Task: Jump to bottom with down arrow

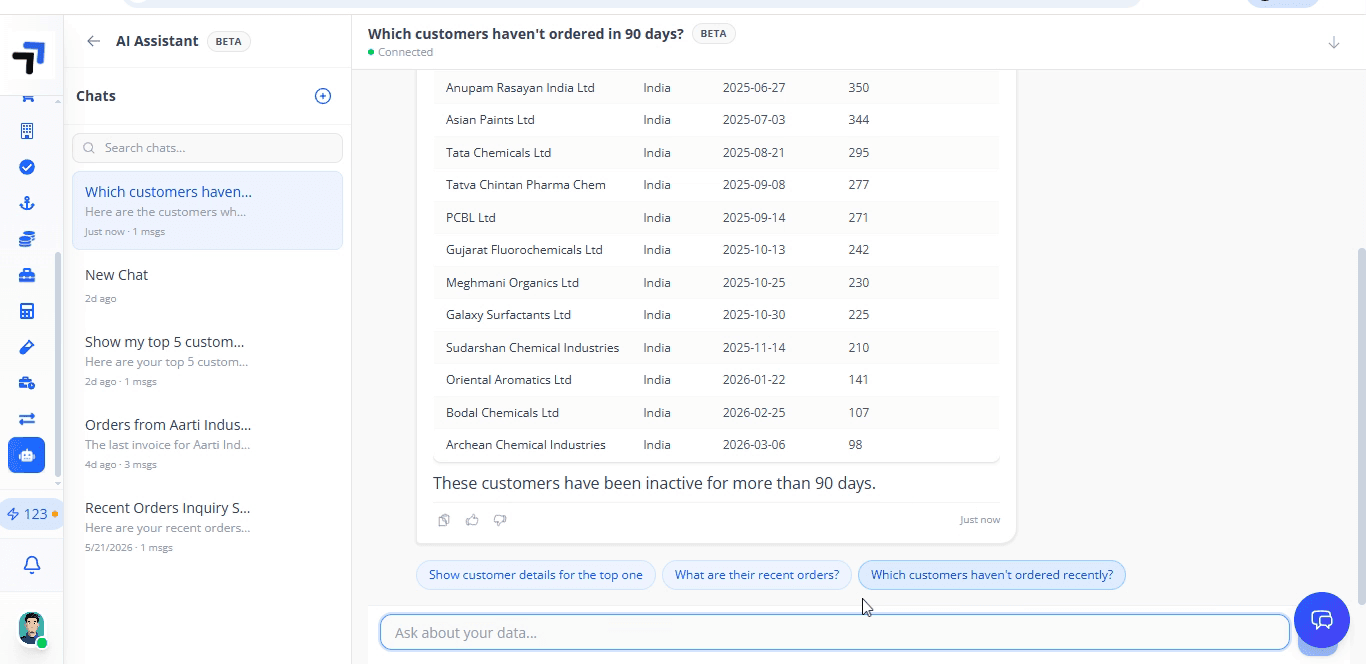Action: (1334, 42)
